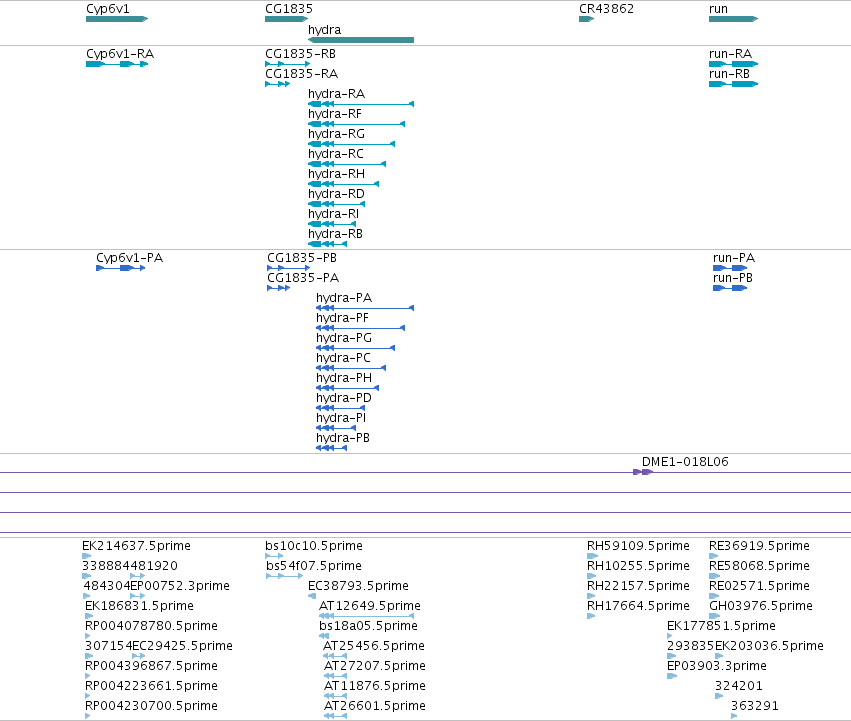Click the hydra-RA transcript

point(361,104)
